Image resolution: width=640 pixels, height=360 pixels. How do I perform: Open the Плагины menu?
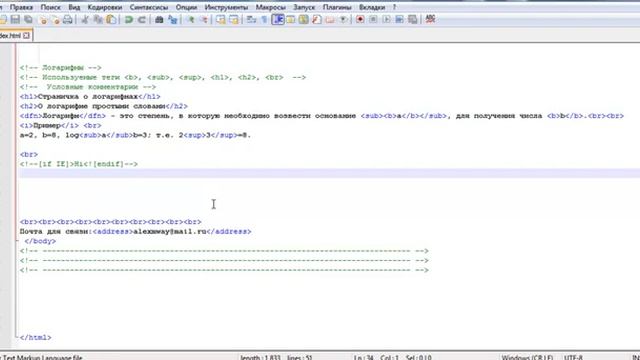[337, 7]
